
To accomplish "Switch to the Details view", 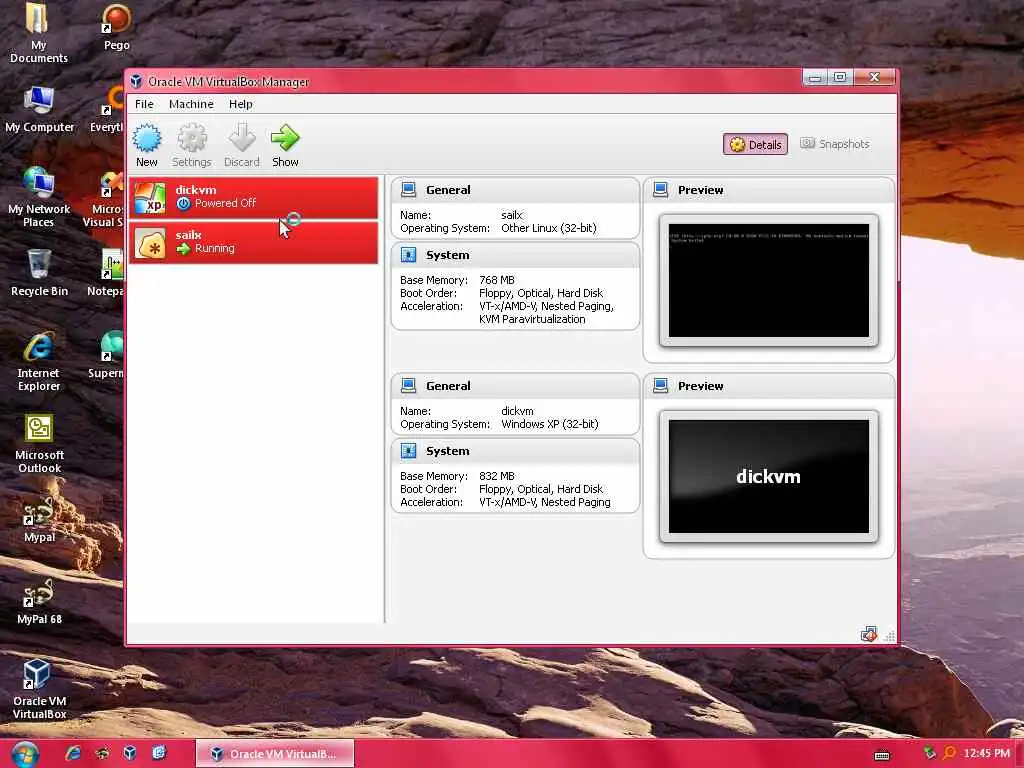I will click(x=755, y=144).
